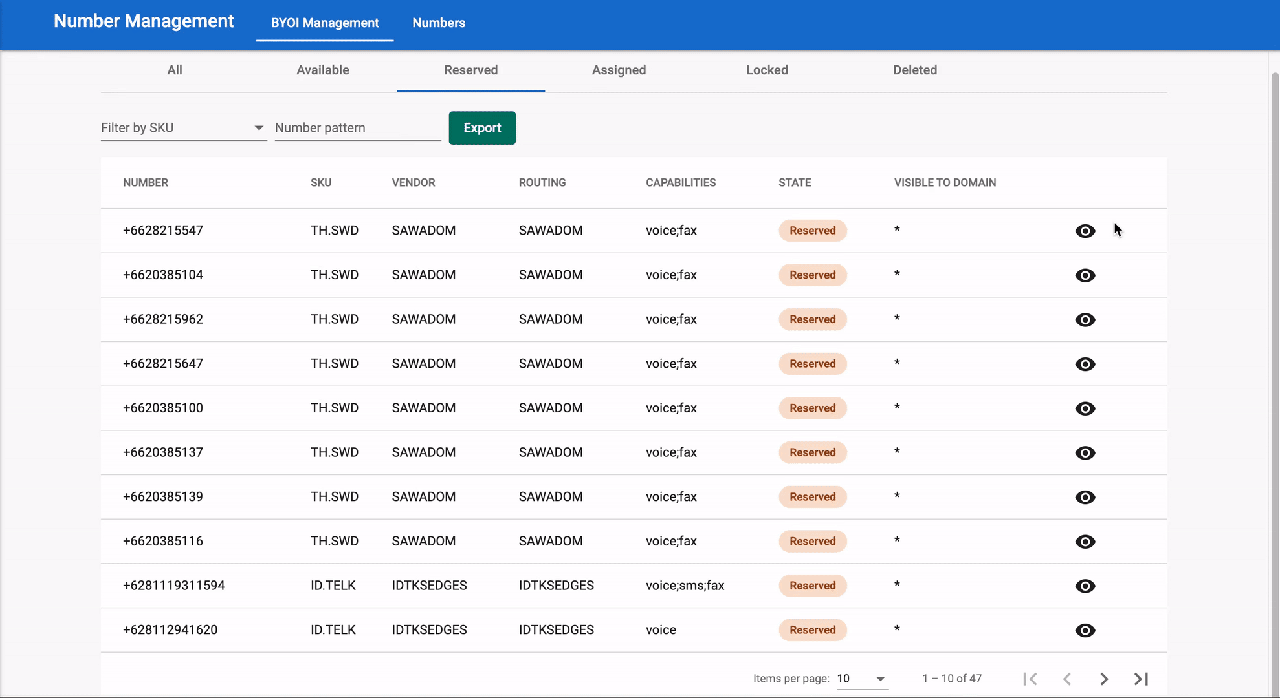Click the number +6281119311594
This screenshot has width=1280, height=698.
point(174,586)
